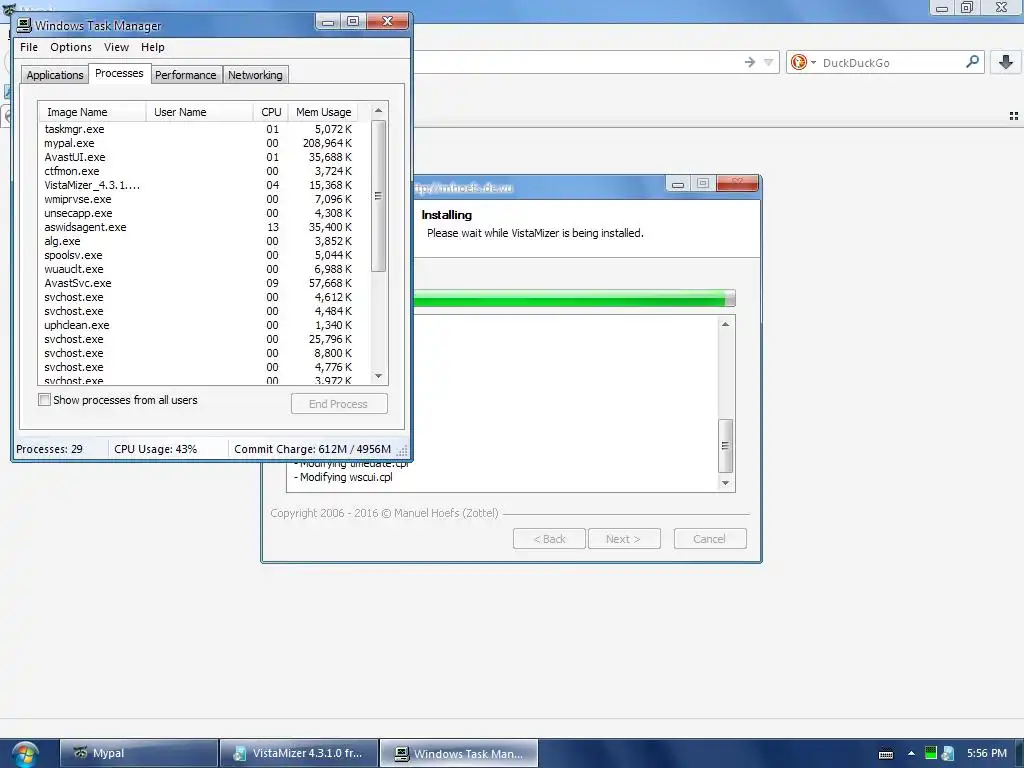Click the DuckDuckGo search field in Mypal
The image size is (1024, 768).
(891, 63)
